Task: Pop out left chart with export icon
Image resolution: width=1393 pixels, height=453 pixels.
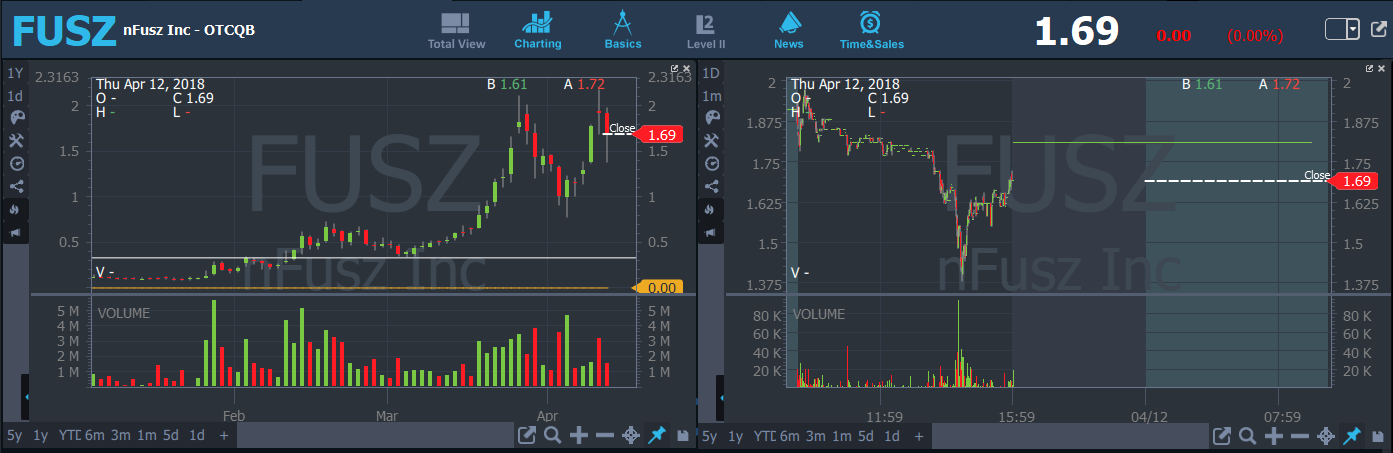Action: [x=527, y=436]
